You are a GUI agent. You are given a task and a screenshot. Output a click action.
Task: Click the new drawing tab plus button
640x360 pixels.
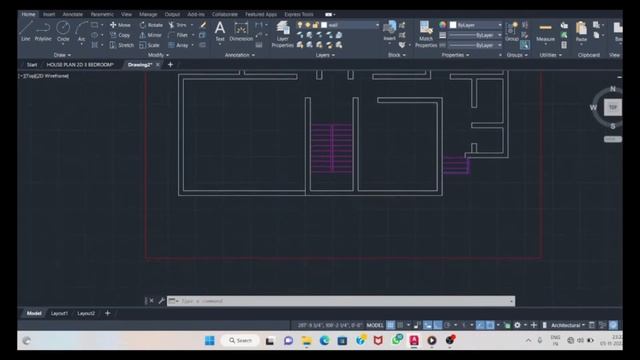point(170,64)
